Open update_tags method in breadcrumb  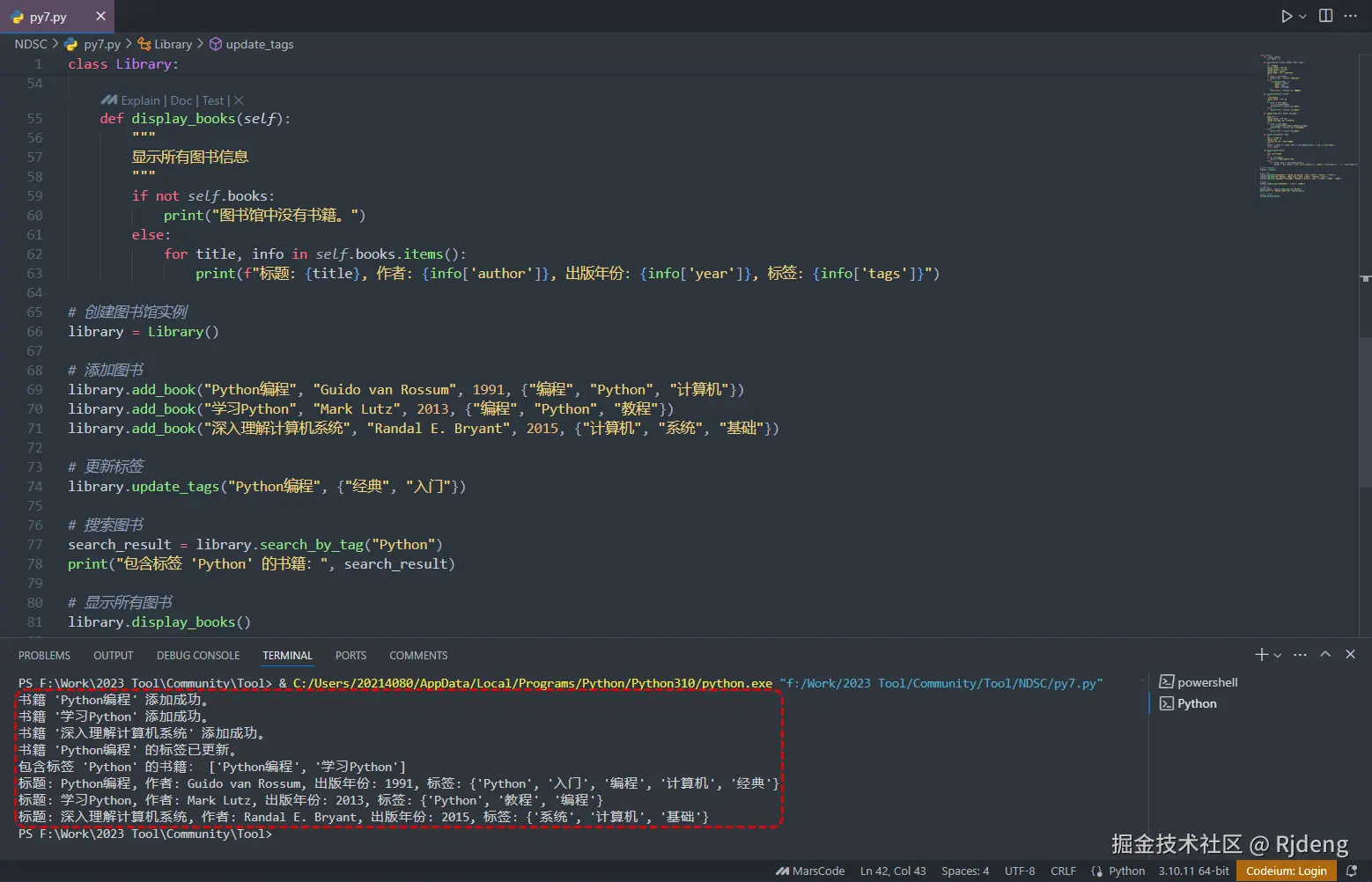pos(252,44)
